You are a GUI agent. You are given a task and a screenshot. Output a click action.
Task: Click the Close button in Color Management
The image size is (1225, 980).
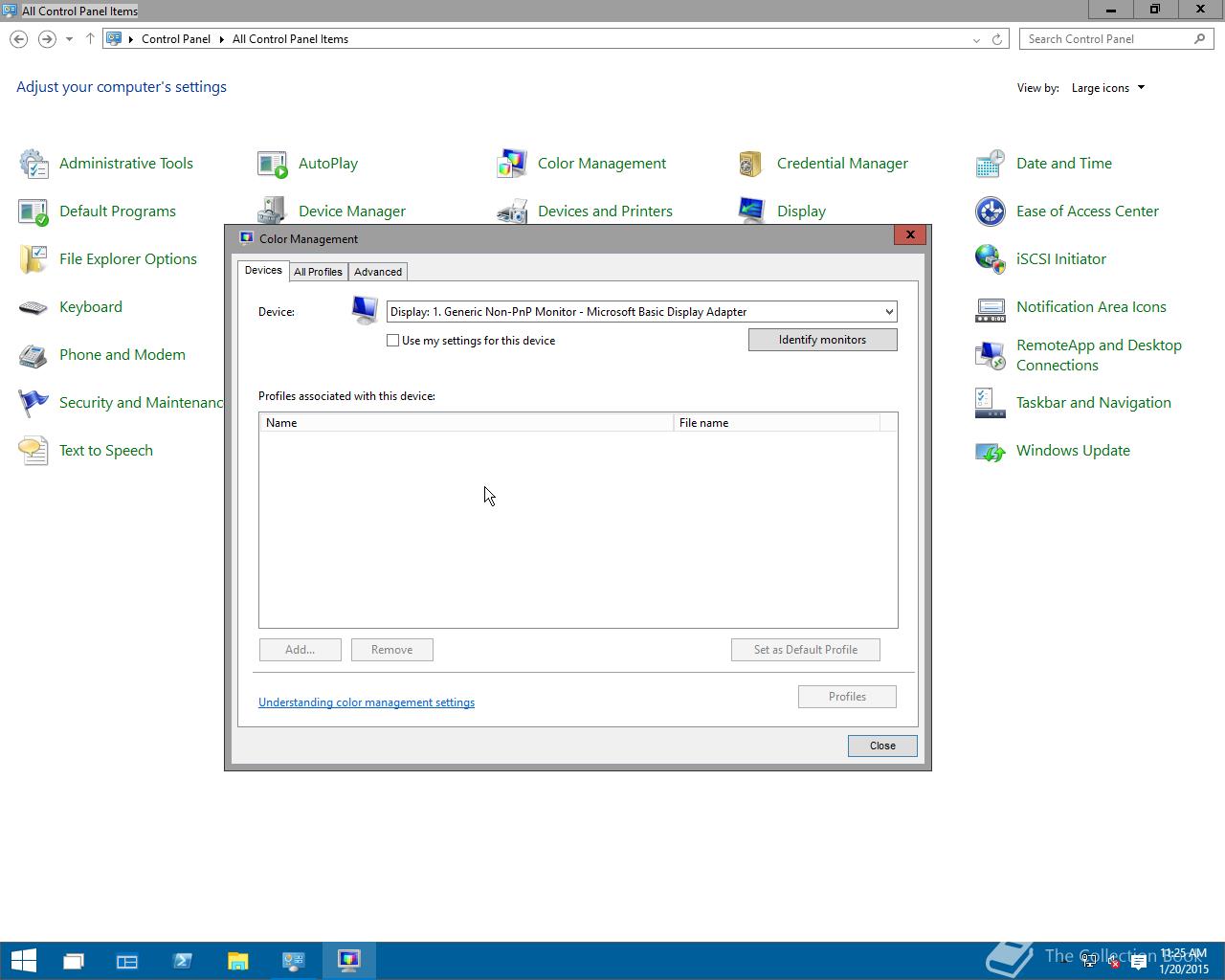pyautogui.click(x=882, y=746)
